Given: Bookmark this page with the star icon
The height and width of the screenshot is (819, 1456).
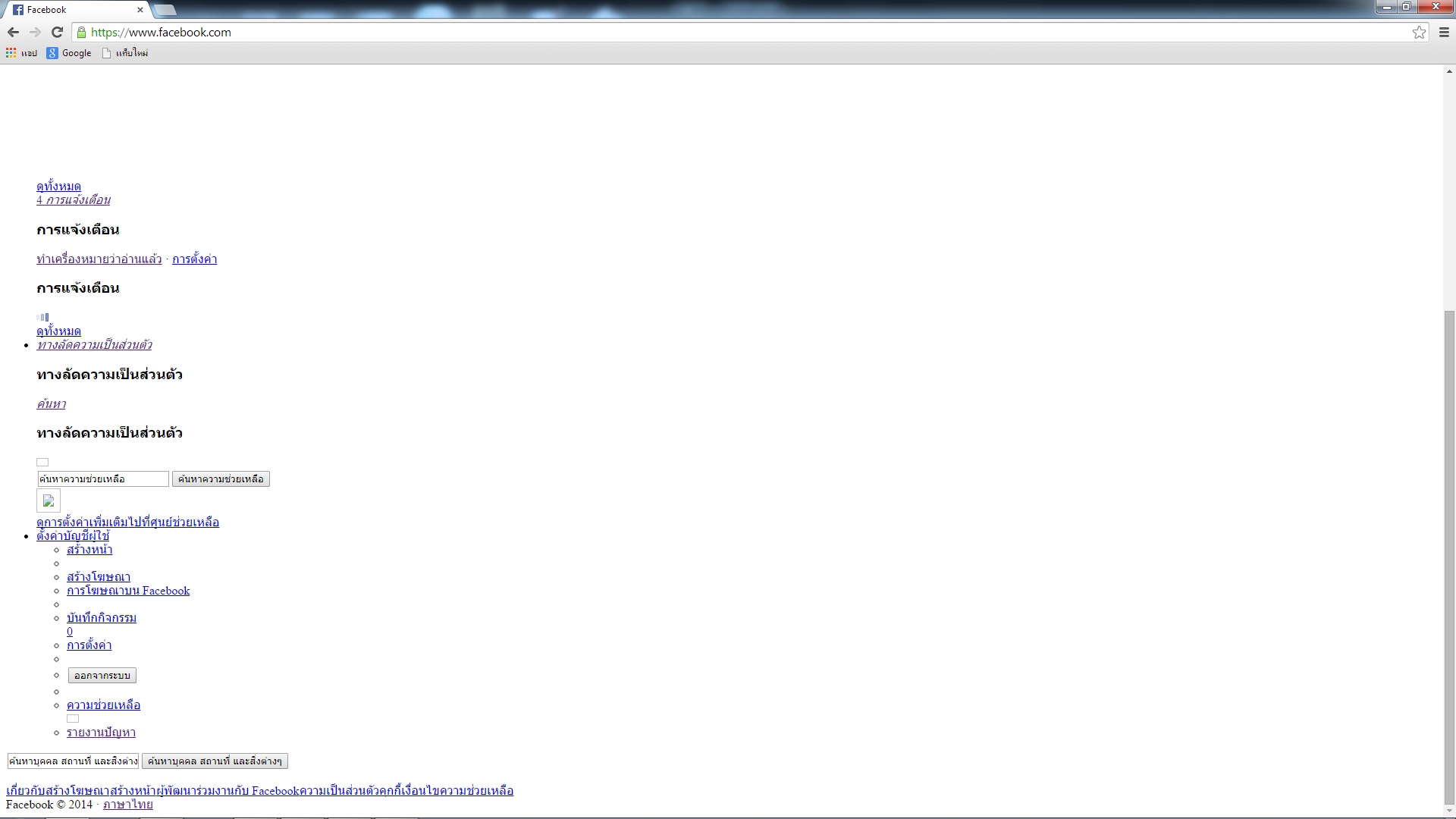Looking at the screenshot, I should pyautogui.click(x=1419, y=32).
